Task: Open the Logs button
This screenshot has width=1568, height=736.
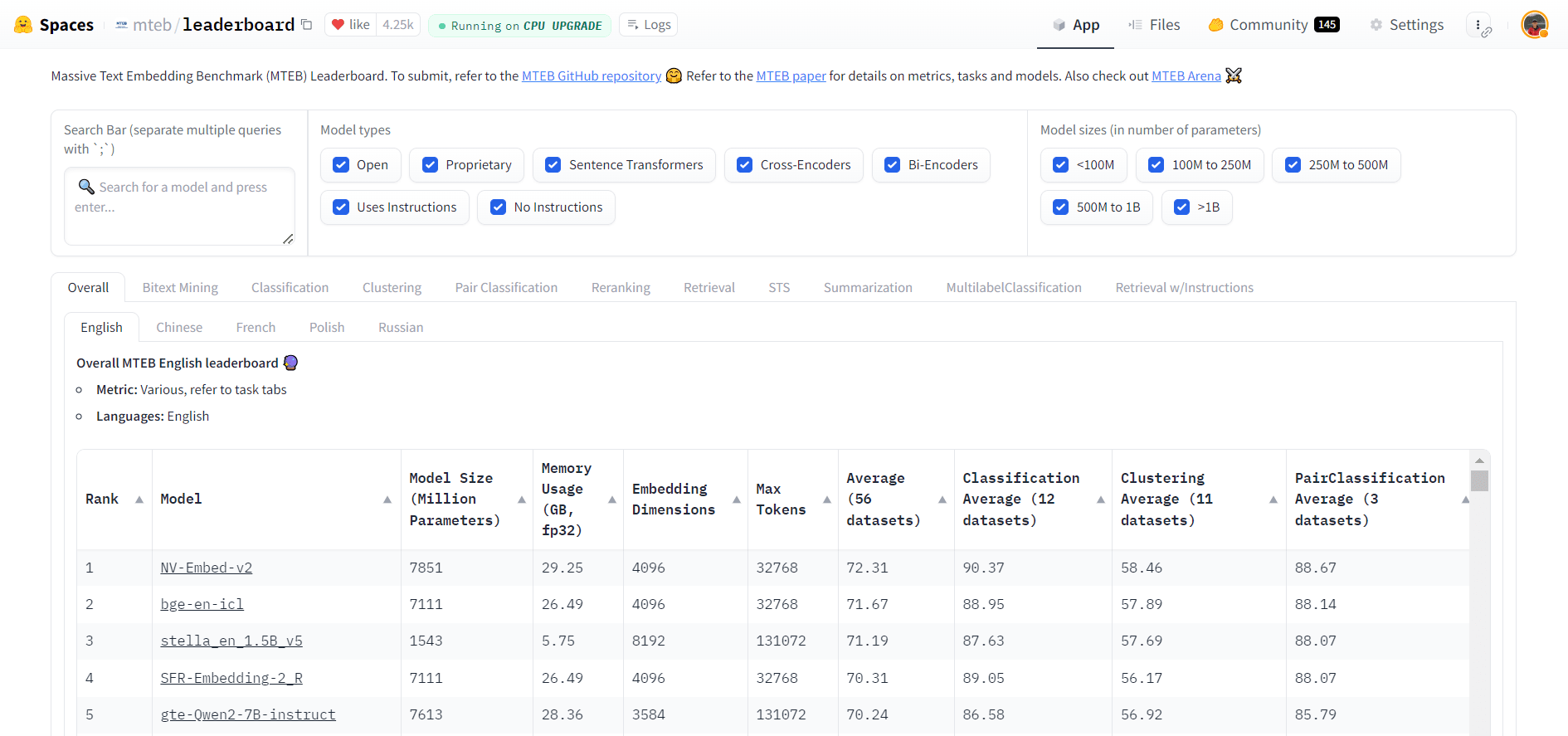Action: click(649, 25)
